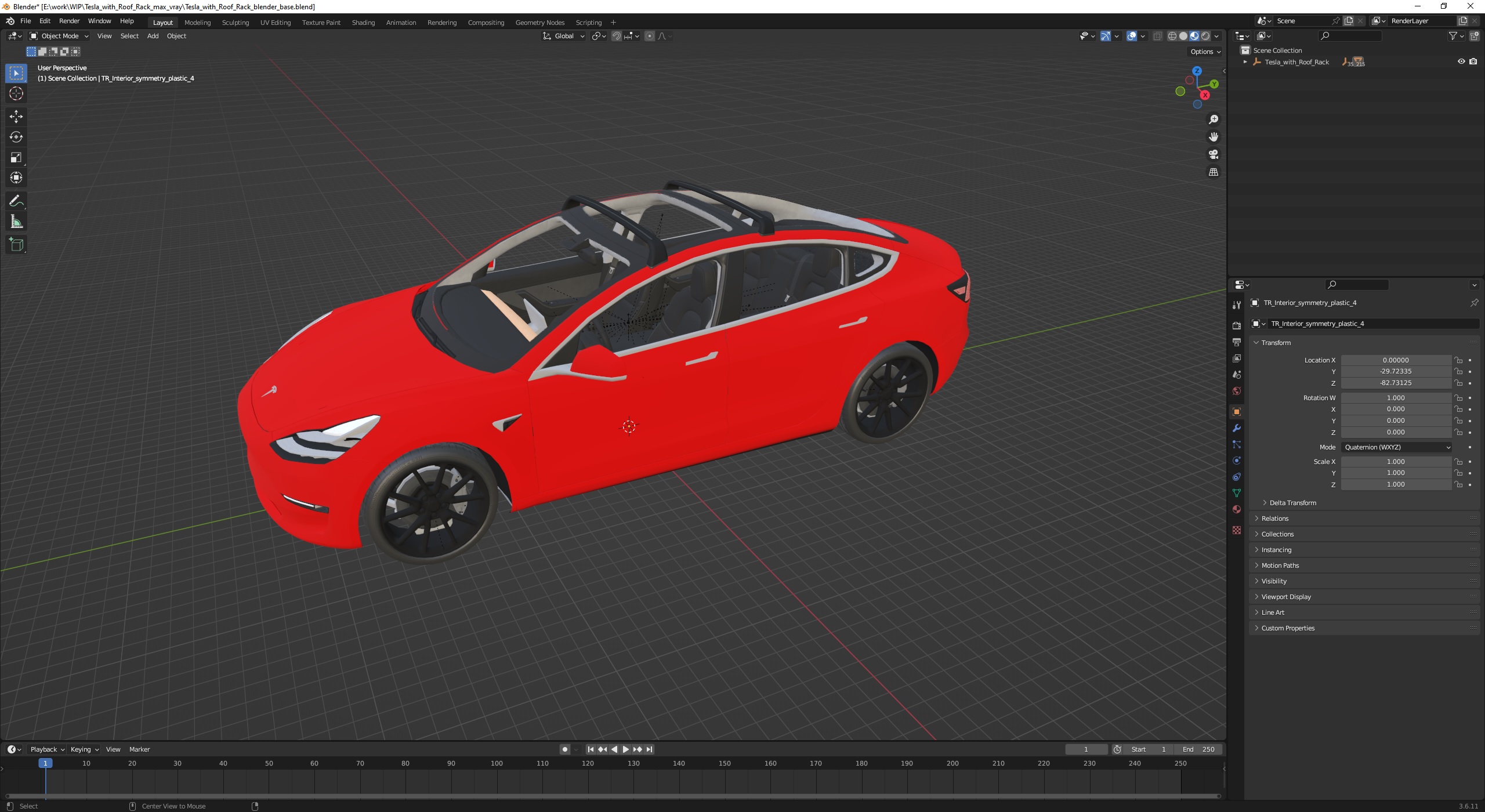Open the Physics properties tab
The height and width of the screenshot is (812, 1485).
(1236, 461)
